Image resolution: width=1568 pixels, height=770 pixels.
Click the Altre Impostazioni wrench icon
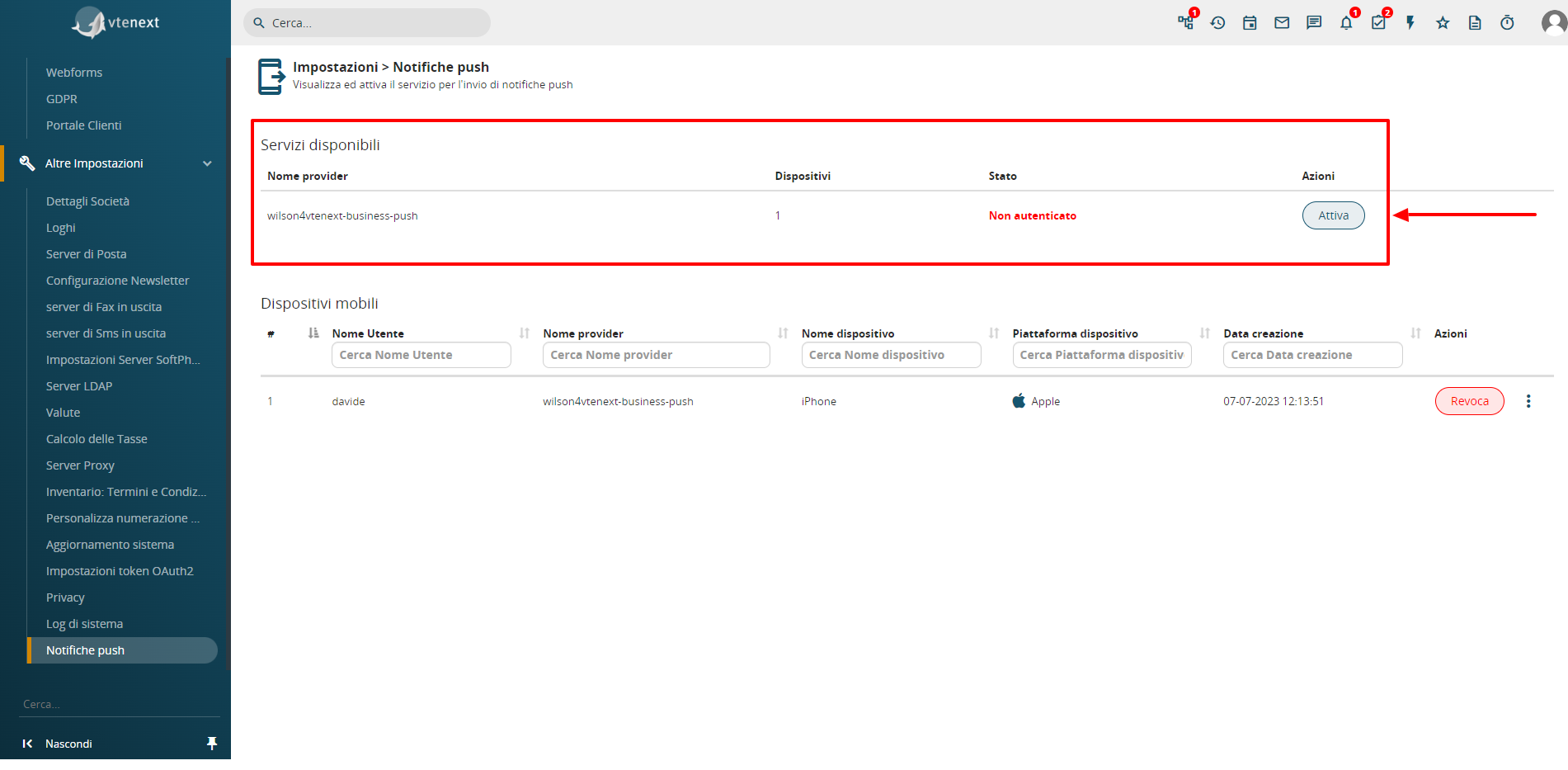[x=26, y=163]
